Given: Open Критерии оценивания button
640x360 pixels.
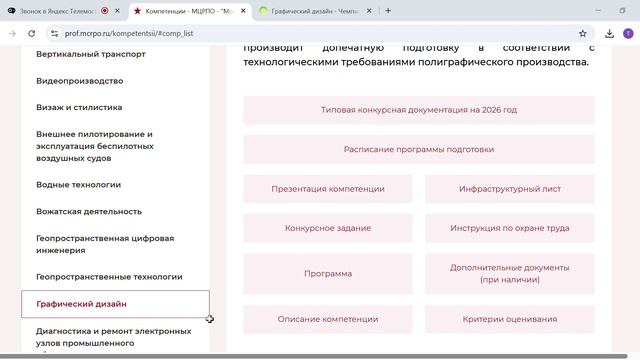Looking at the screenshot, I should (x=510, y=319).
